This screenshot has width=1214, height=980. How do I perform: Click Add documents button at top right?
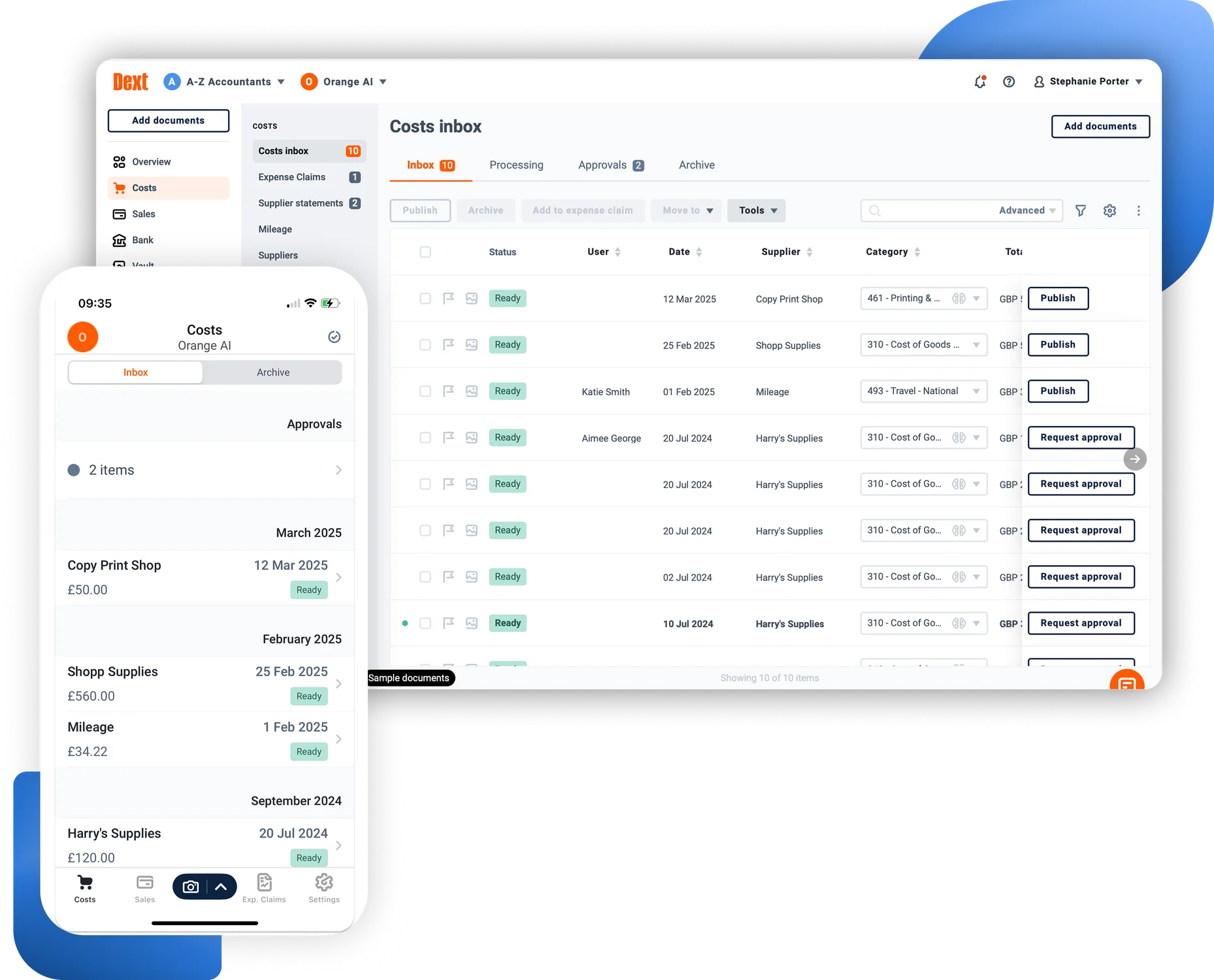point(1100,127)
